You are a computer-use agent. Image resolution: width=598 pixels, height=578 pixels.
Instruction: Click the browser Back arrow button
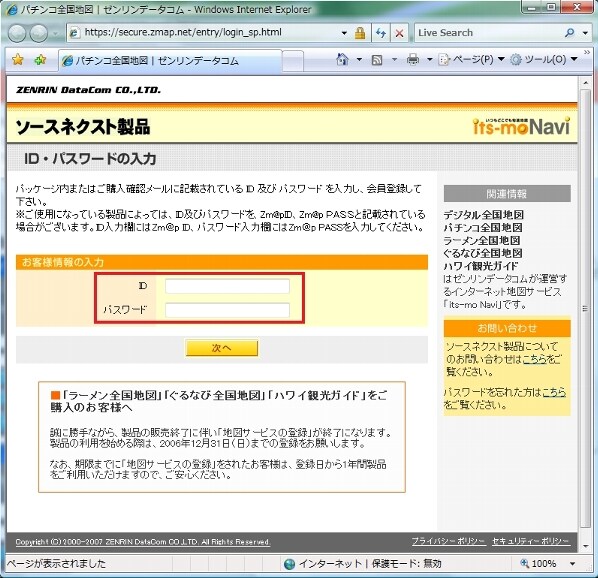click(x=17, y=33)
